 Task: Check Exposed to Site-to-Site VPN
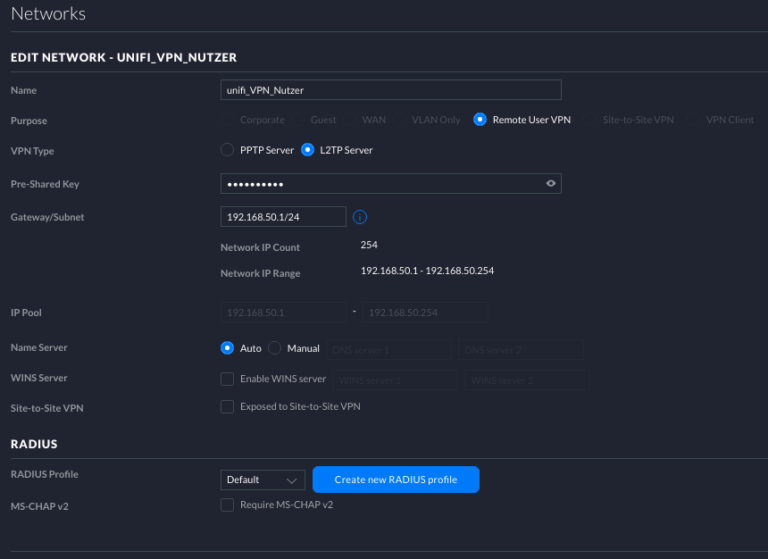pyautogui.click(x=227, y=407)
